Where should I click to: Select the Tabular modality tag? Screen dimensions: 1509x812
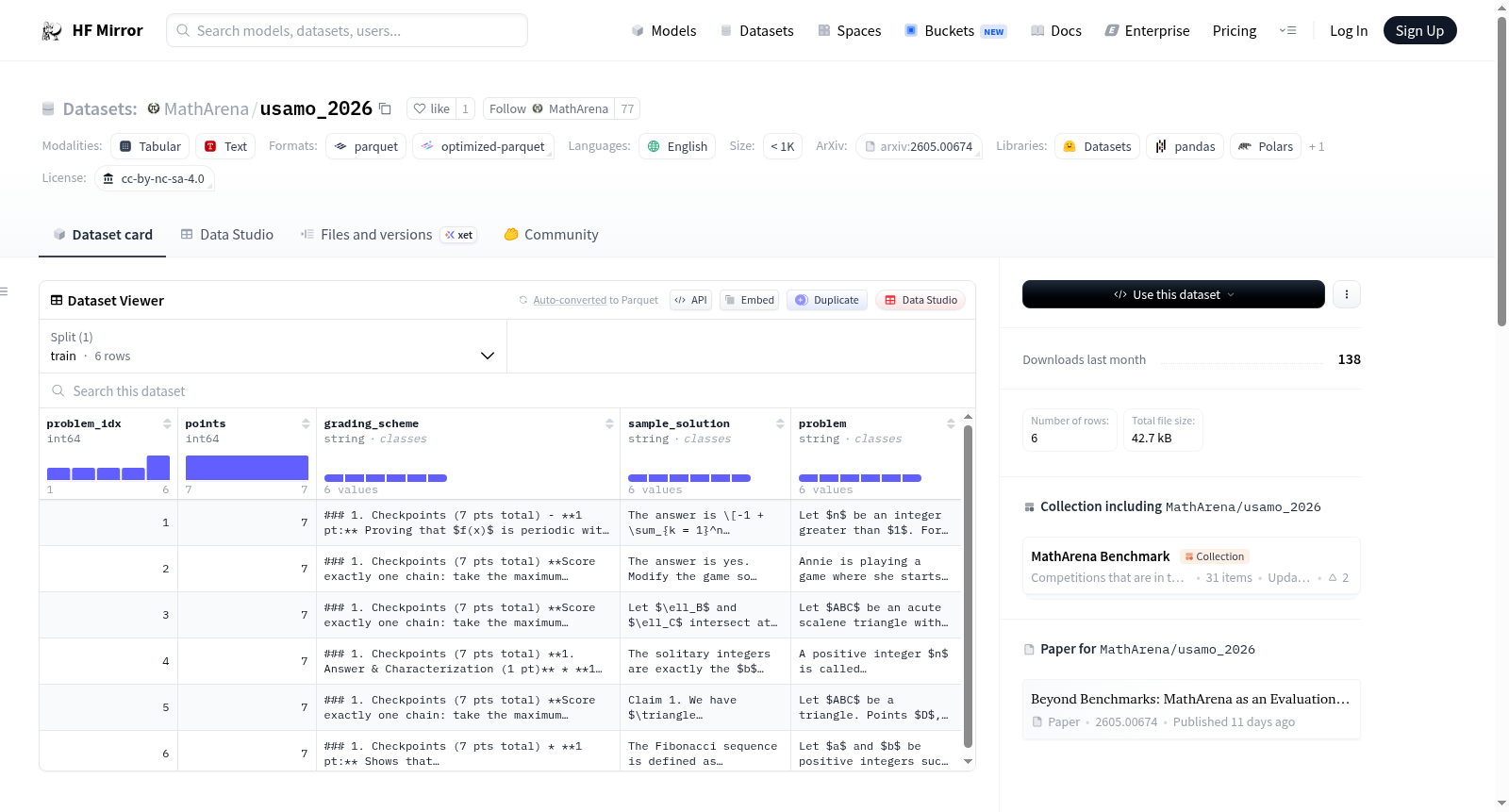pyautogui.click(x=150, y=146)
